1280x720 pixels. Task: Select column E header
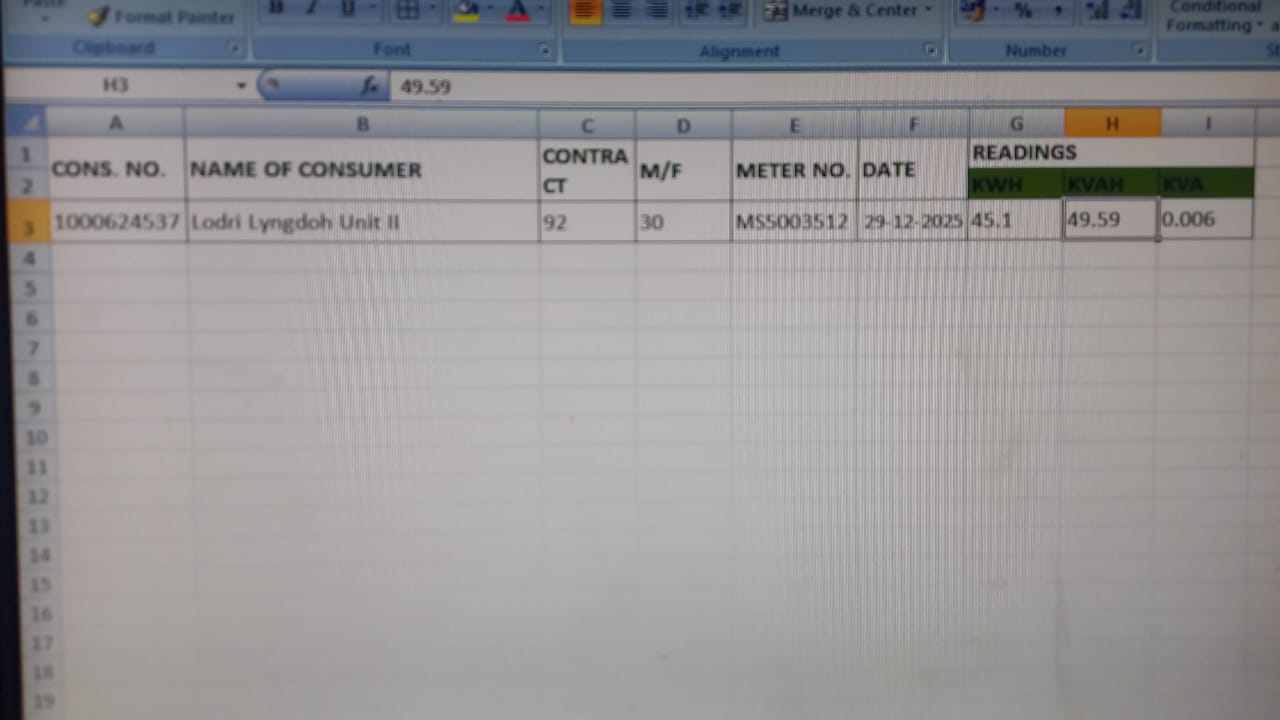coord(795,125)
